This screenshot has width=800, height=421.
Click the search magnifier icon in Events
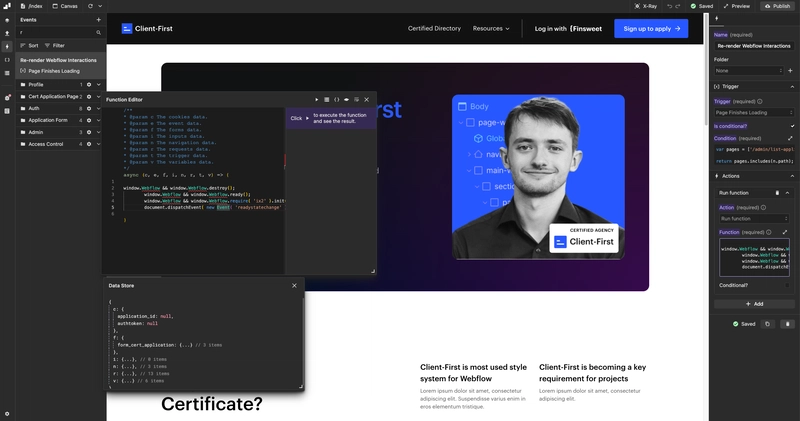coord(98,32)
